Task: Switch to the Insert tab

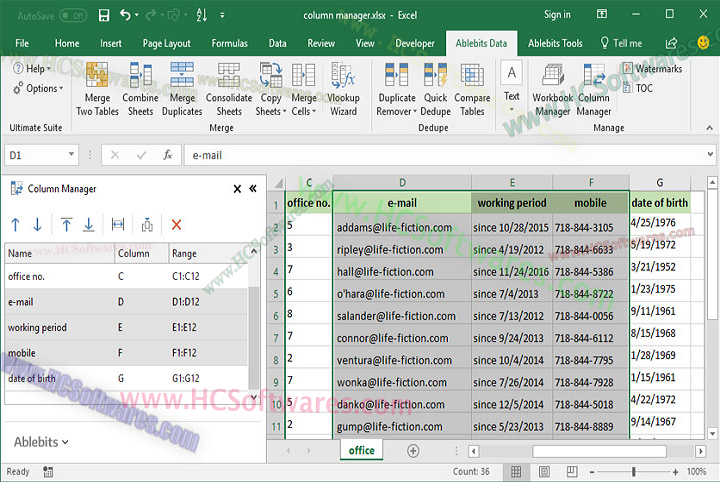Action: [x=111, y=44]
